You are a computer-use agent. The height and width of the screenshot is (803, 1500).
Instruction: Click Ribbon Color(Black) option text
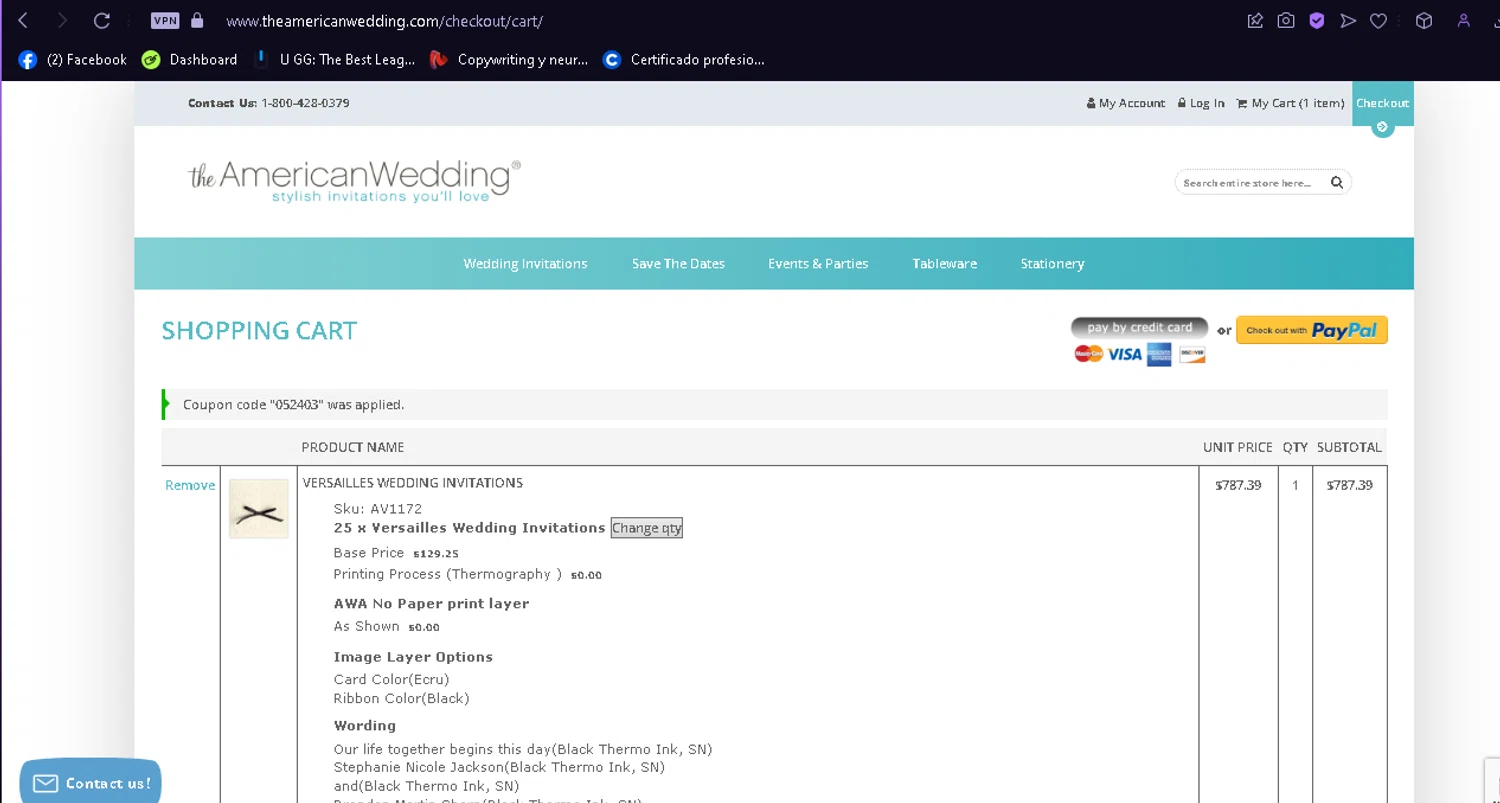[x=401, y=698]
